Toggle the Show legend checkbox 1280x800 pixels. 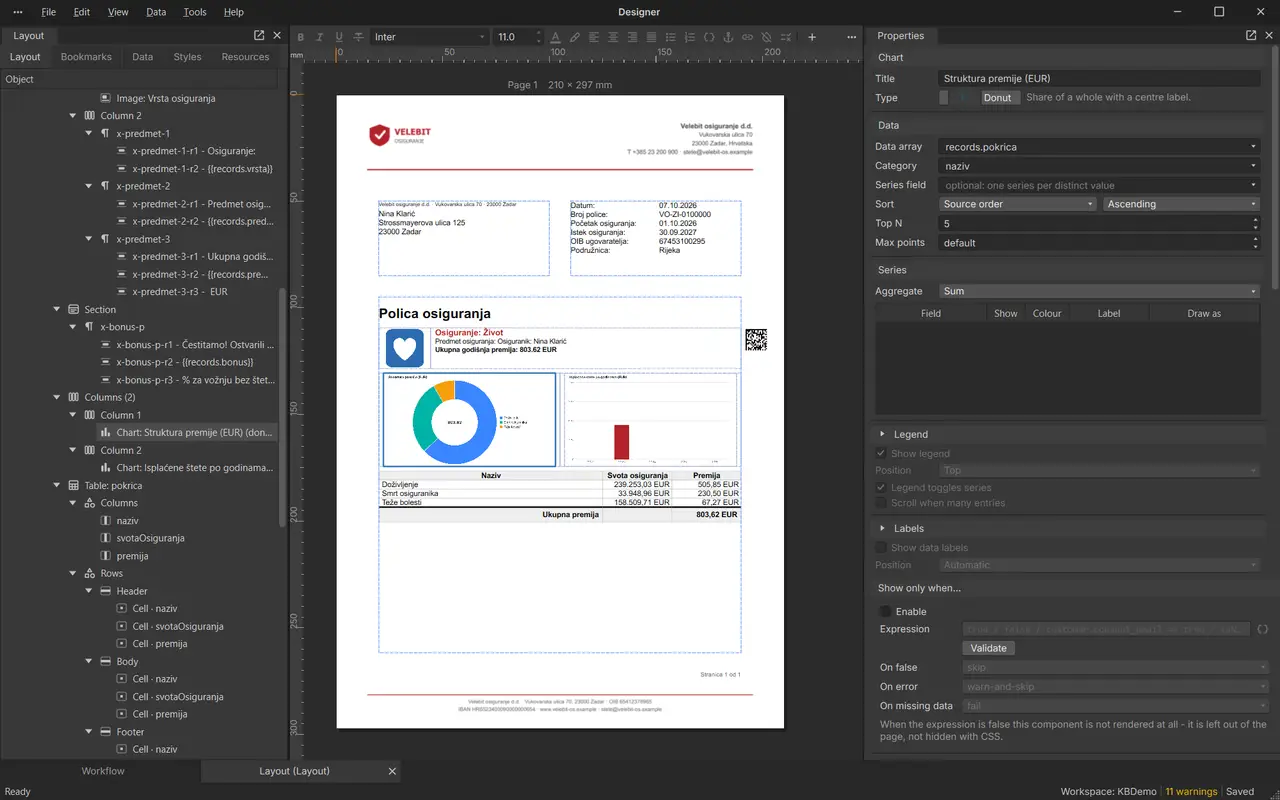(x=881, y=453)
